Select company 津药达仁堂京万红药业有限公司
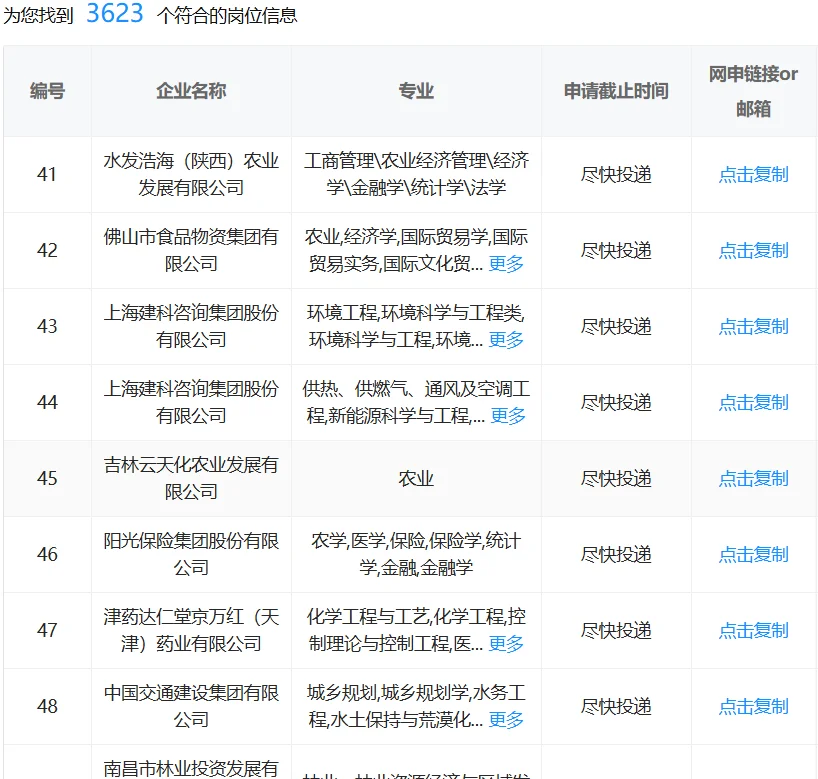818x779 pixels. click(191, 630)
